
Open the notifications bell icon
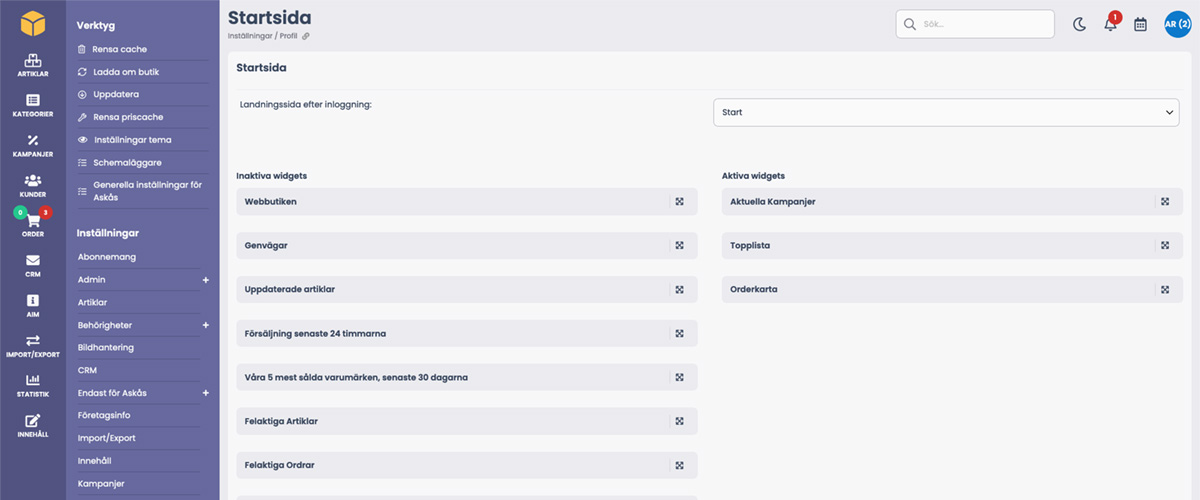point(1110,24)
